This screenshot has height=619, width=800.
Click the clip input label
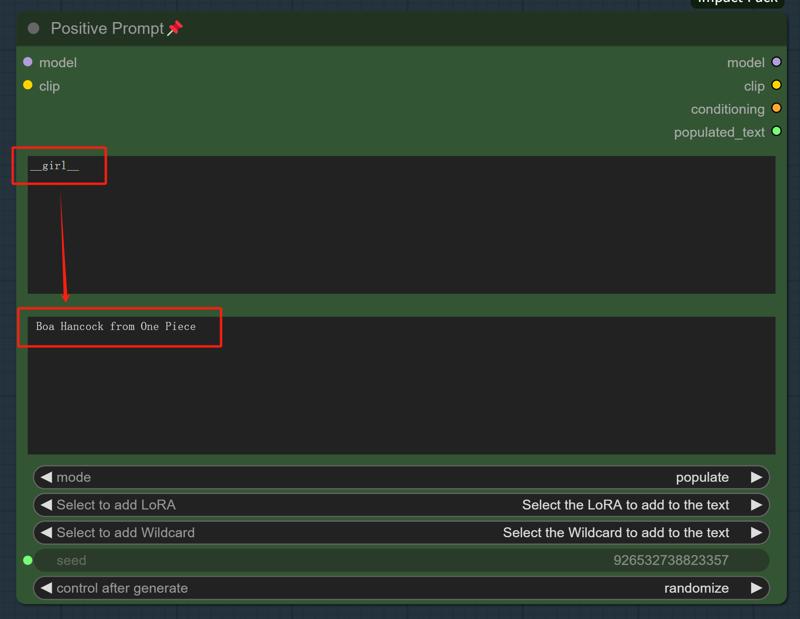(49, 86)
